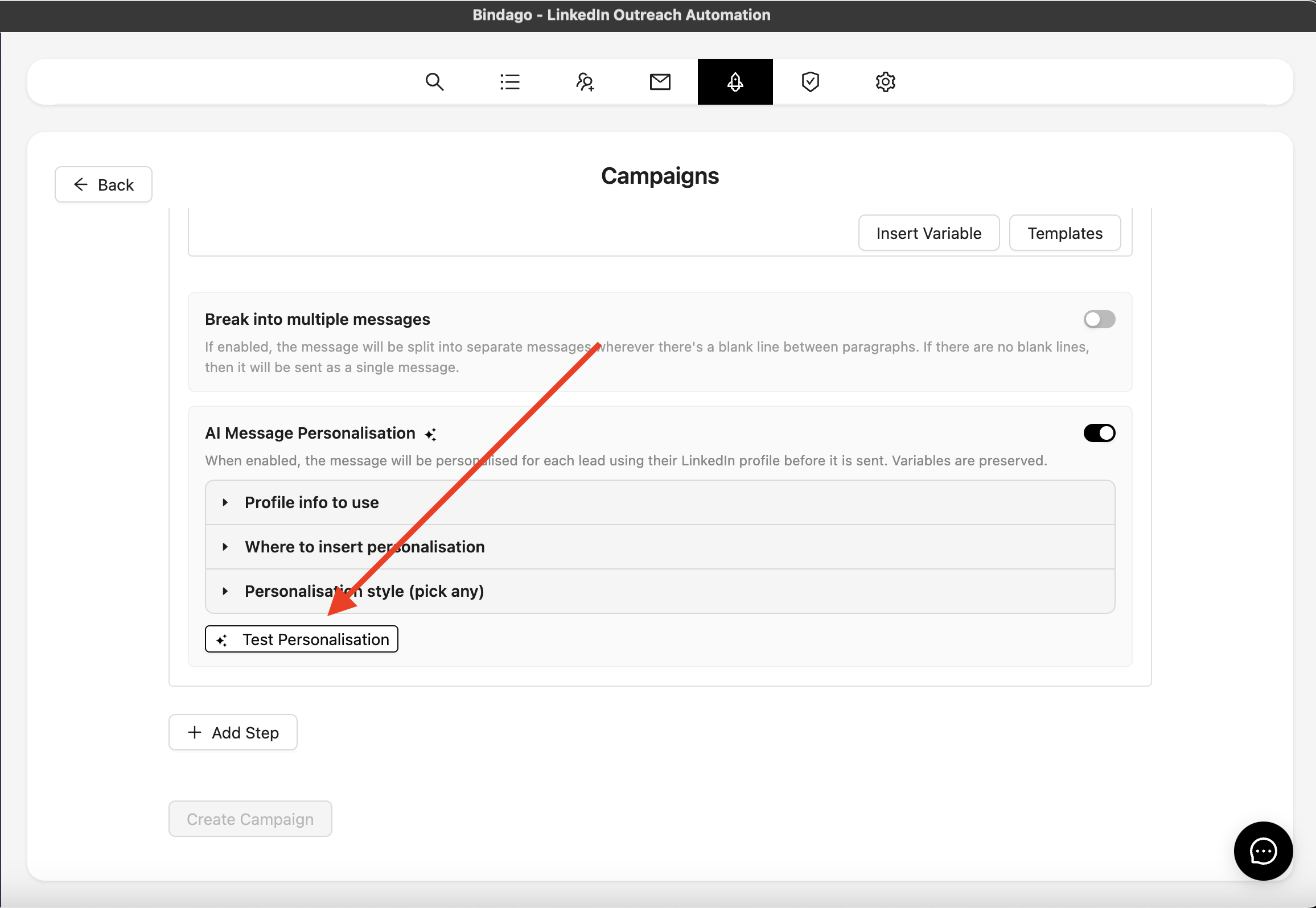The height and width of the screenshot is (908, 1316).
Task: Disable AI Message Personalisation toggle
Action: tap(1099, 433)
